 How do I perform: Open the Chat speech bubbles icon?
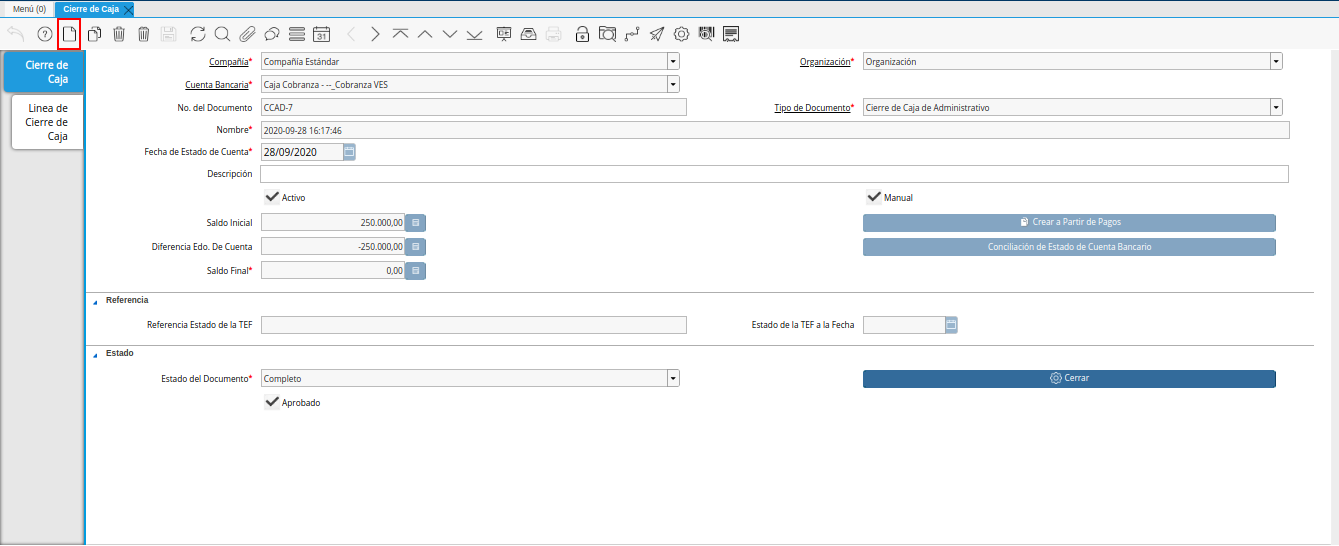click(271, 34)
